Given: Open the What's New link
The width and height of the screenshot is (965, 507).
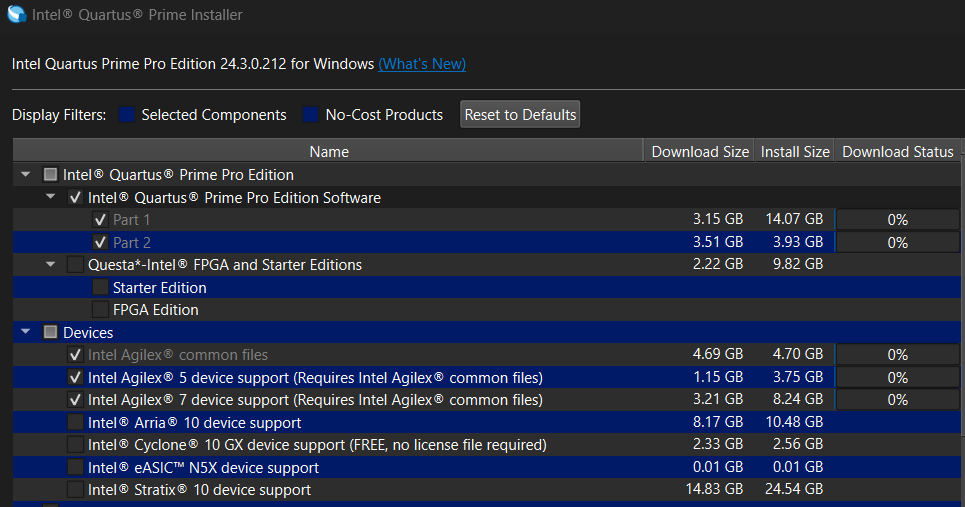Looking at the screenshot, I should point(422,64).
